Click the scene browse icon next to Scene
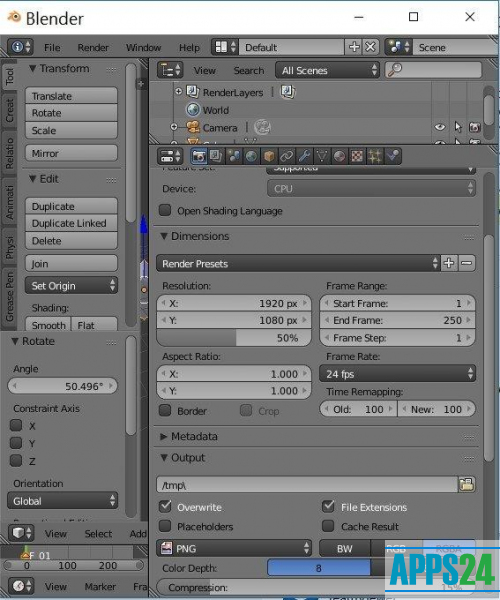This screenshot has height=600, width=500. (x=399, y=47)
